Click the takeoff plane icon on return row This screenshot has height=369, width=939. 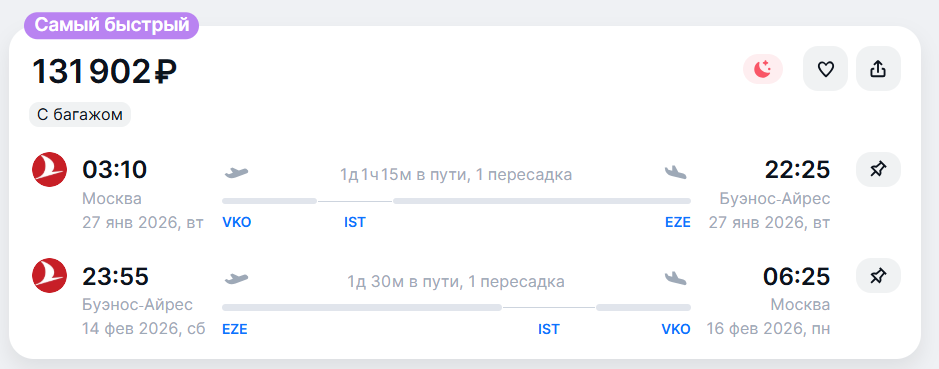click(236, 279)
